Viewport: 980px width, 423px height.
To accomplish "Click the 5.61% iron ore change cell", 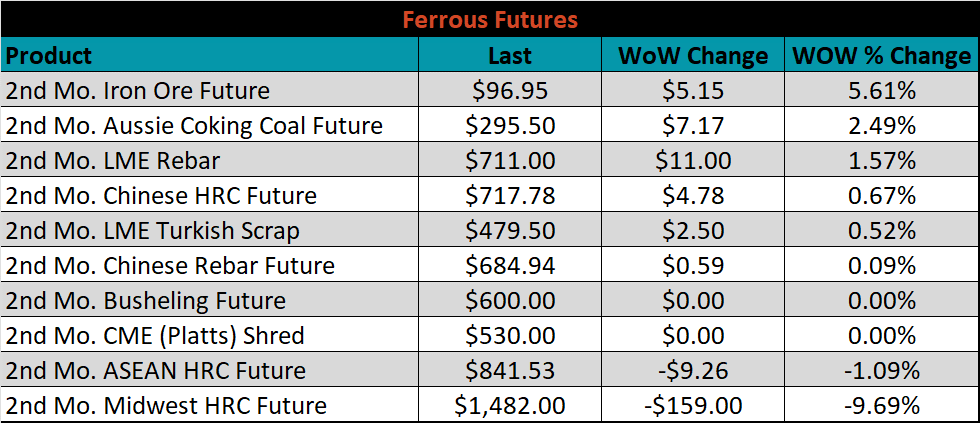I will 882,90.
